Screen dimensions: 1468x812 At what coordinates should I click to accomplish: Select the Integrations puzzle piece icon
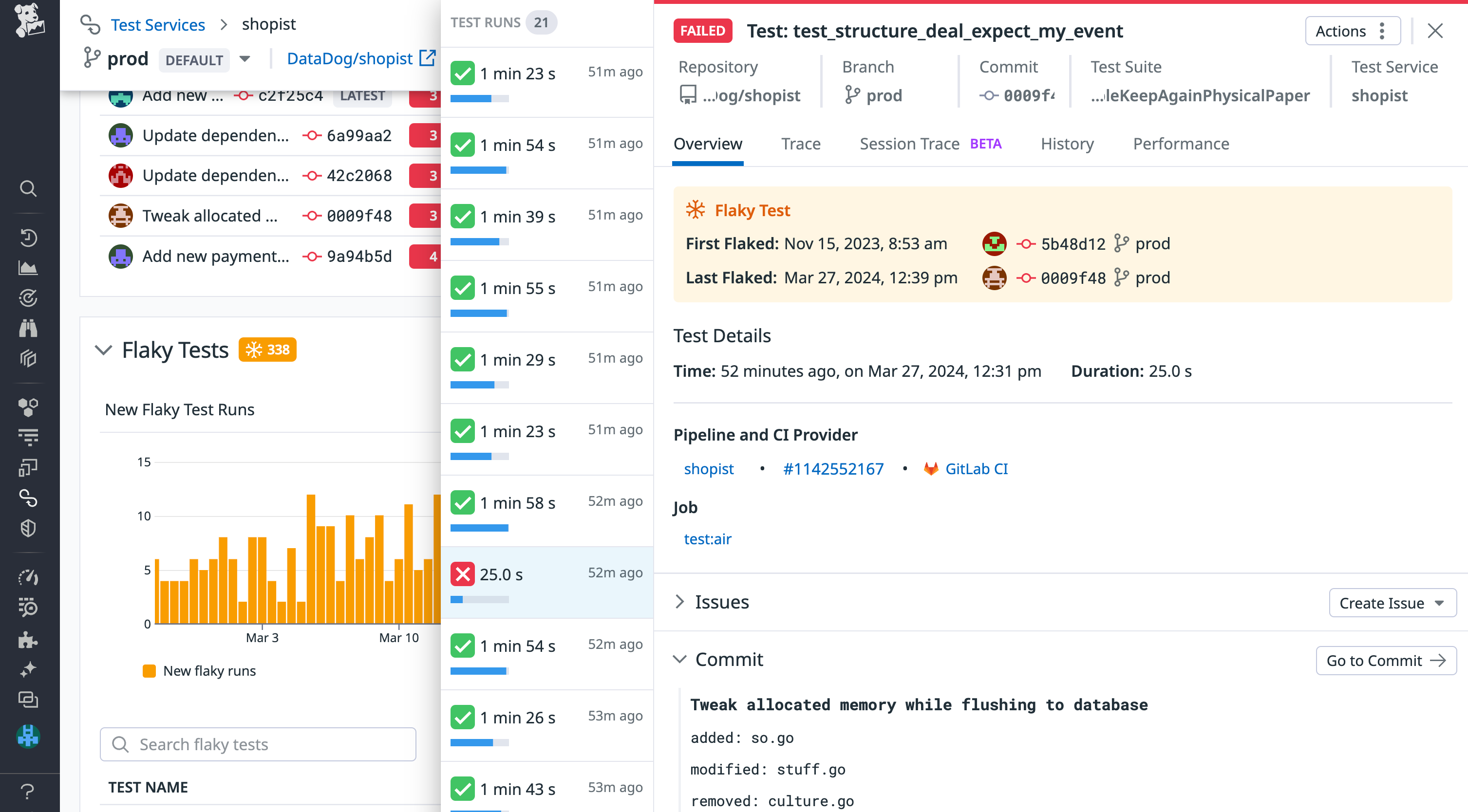pos(29,641)
